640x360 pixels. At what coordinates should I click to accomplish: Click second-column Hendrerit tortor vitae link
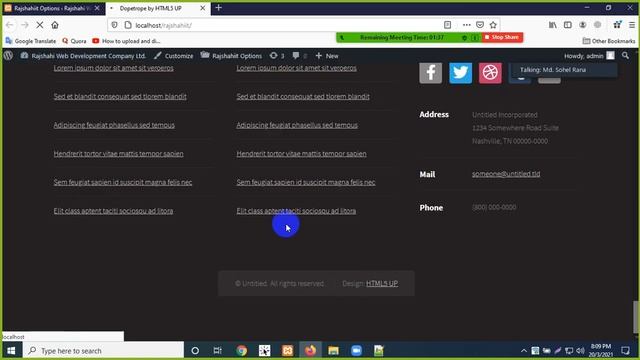click(x=301, y=153)
